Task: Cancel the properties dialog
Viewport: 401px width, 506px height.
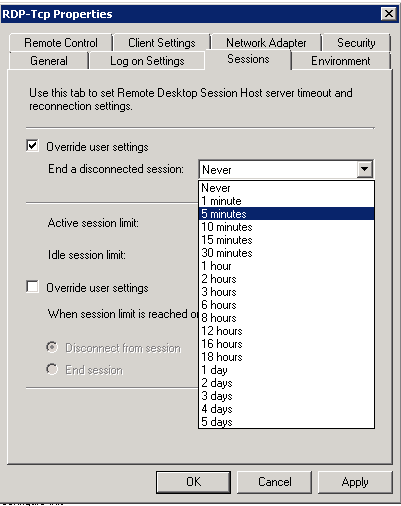Action: click(x=274, y=482)
